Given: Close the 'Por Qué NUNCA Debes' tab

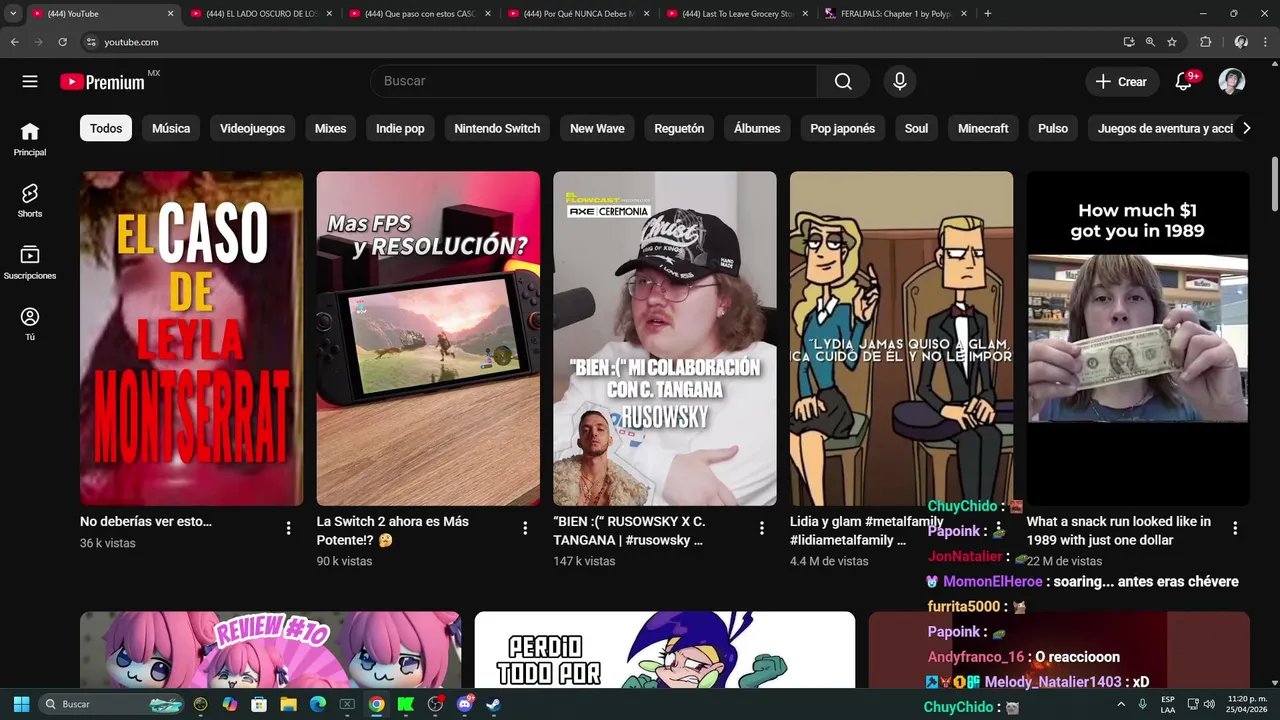Looking at the screenshot, I should coord(646,14).
